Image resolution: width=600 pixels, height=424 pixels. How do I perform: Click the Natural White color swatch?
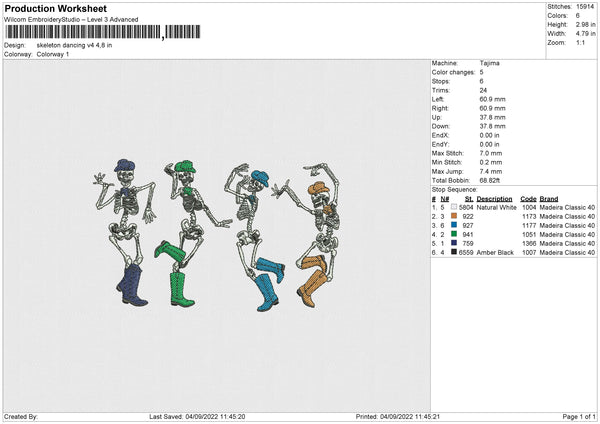tap(454, 207)
